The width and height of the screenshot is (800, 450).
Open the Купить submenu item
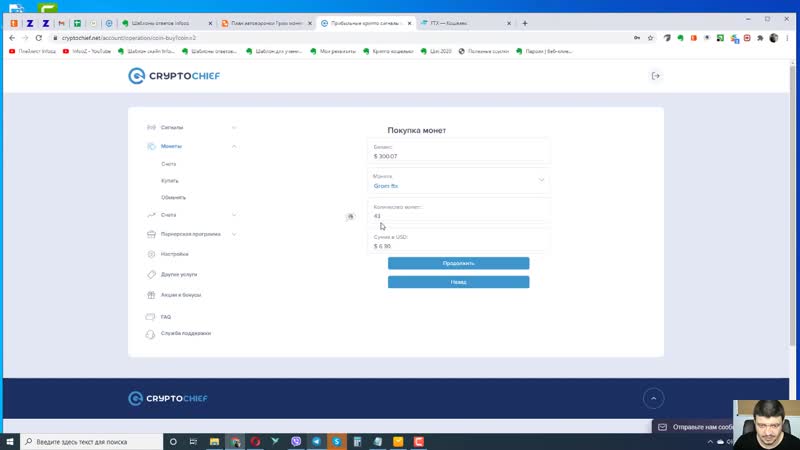point(169,181)
